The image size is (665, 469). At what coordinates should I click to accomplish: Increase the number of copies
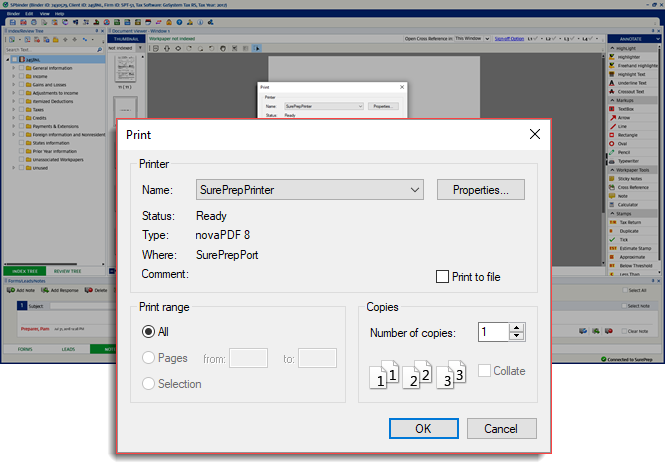516,327
